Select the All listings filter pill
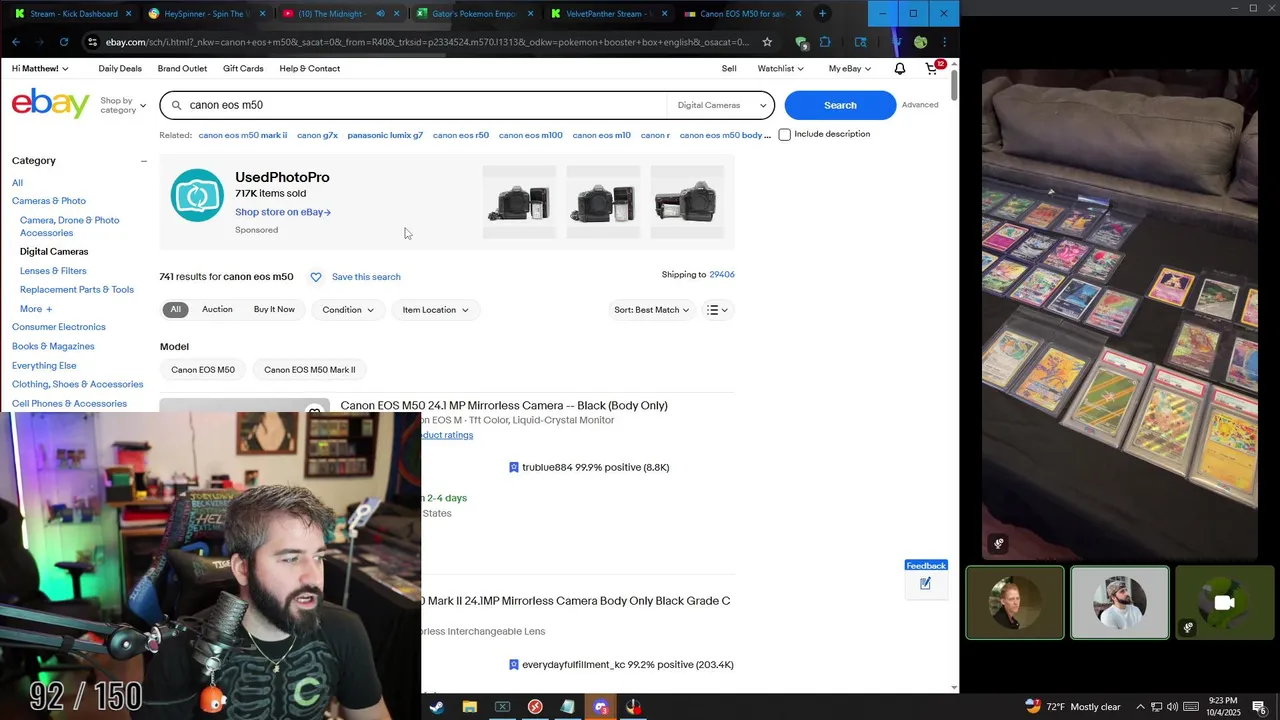Screen dimensions: 1280x720 tap(175, 310)
